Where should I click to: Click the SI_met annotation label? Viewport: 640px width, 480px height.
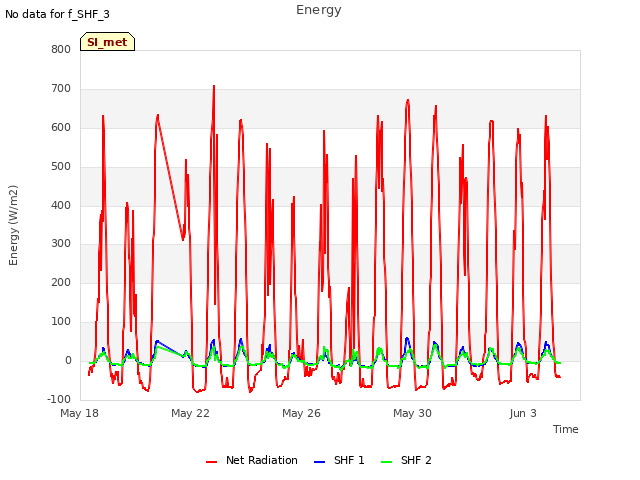click(x=107, y=42)
